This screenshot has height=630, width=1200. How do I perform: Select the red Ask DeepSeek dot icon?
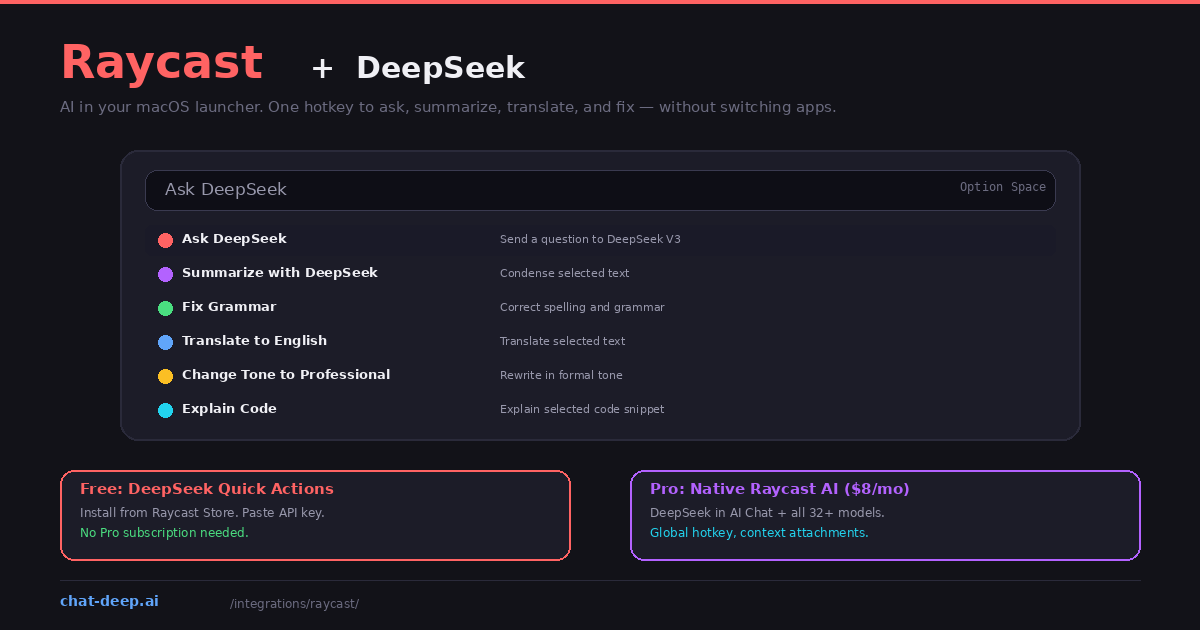(166, 240)
